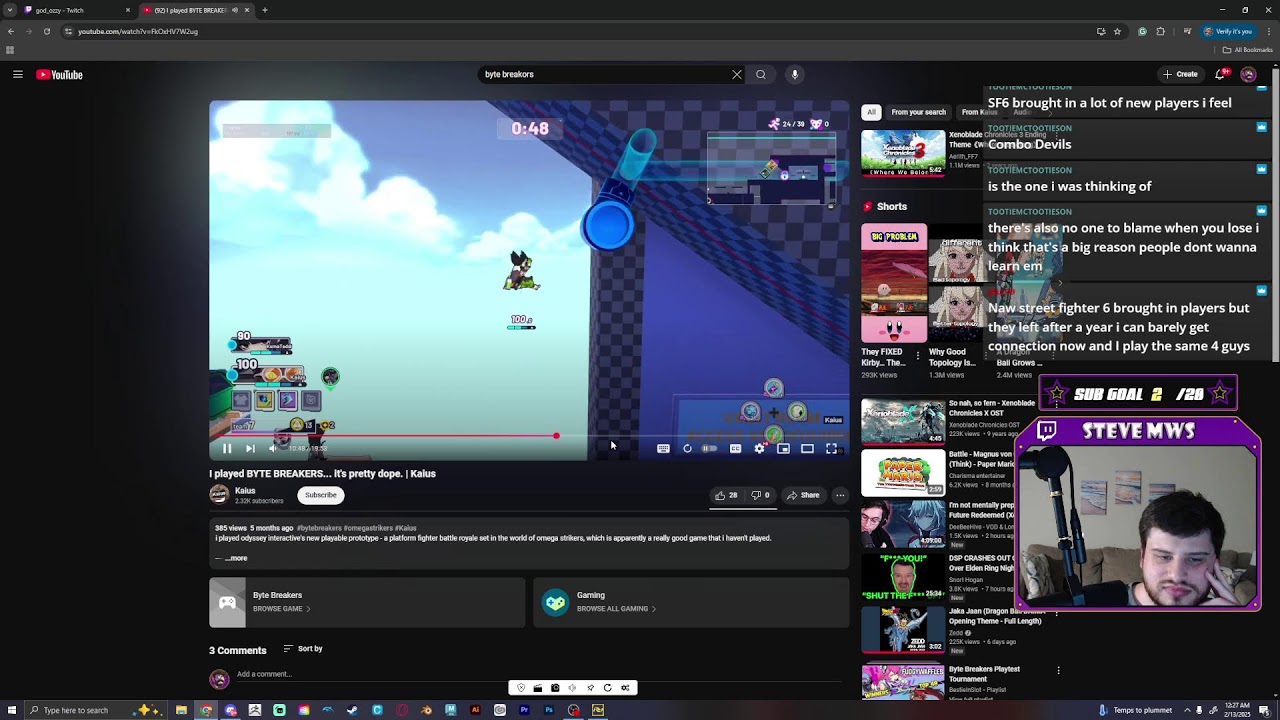
Task: Pause the video with the pause button
Action: [227, 449]
